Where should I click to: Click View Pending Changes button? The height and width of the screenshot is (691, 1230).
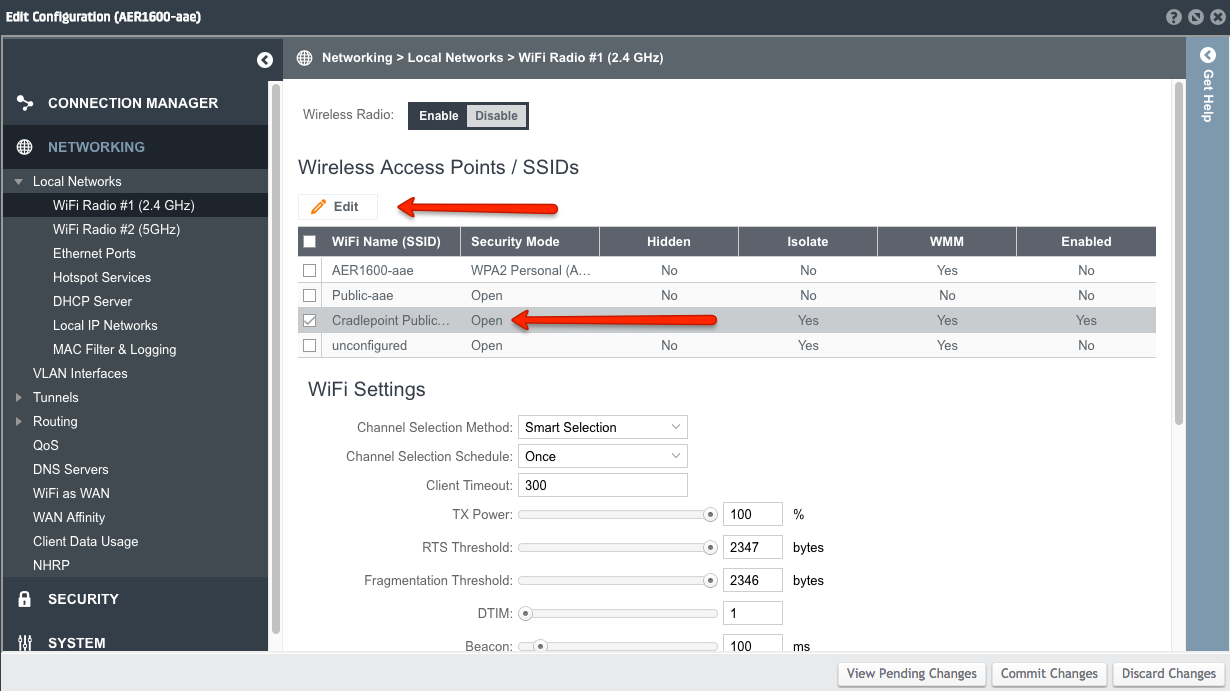(x=911, y=673)
